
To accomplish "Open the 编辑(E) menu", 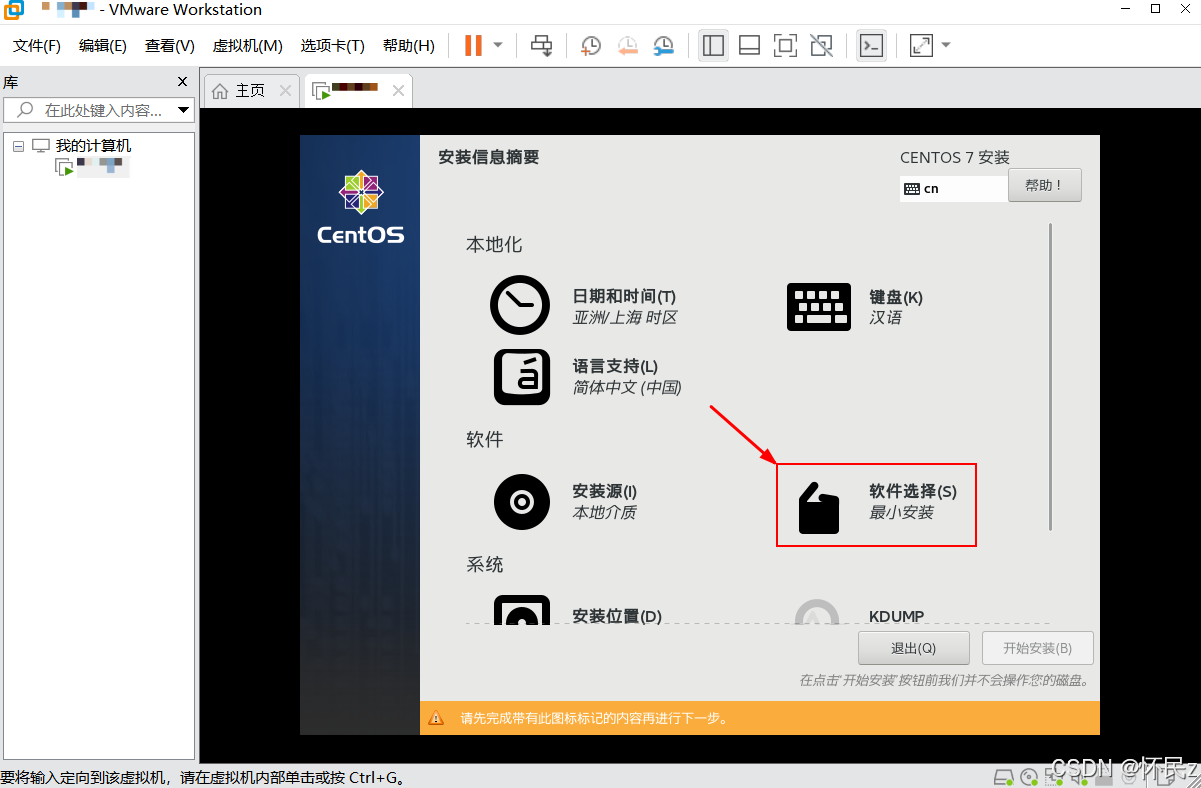I will [103, 46].
